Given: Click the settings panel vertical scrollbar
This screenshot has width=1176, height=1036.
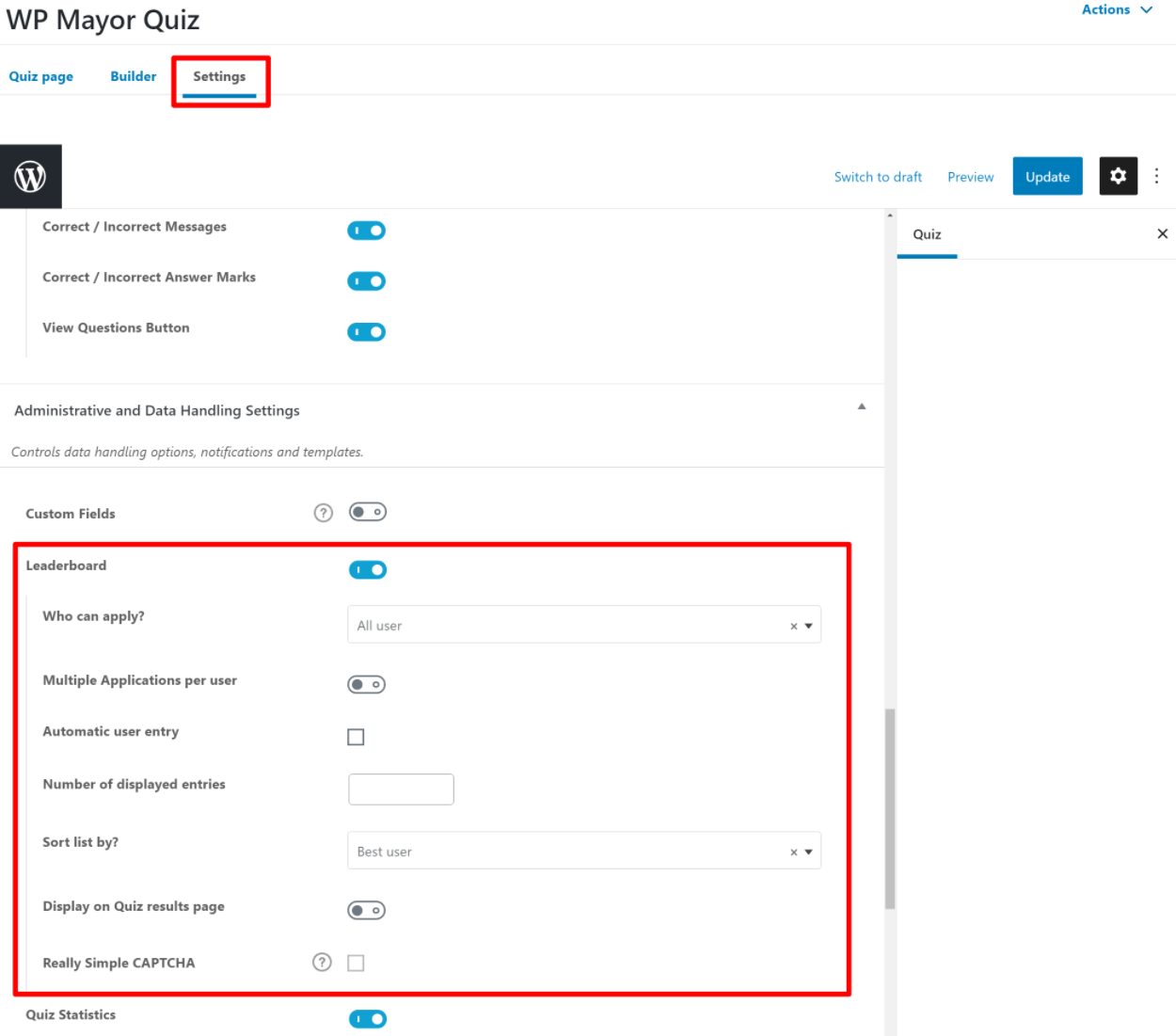Looking at the screenshot, I should (890, 809).
